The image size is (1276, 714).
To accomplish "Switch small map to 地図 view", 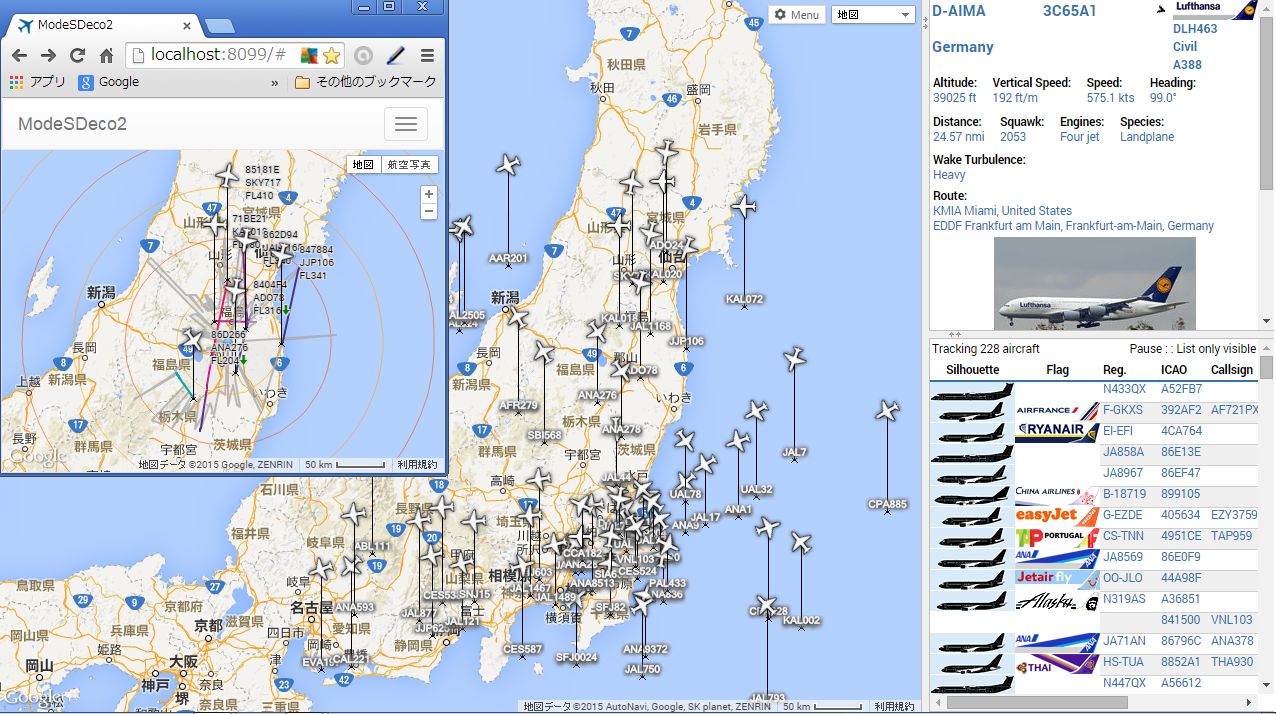I will (x=363, y=165).
